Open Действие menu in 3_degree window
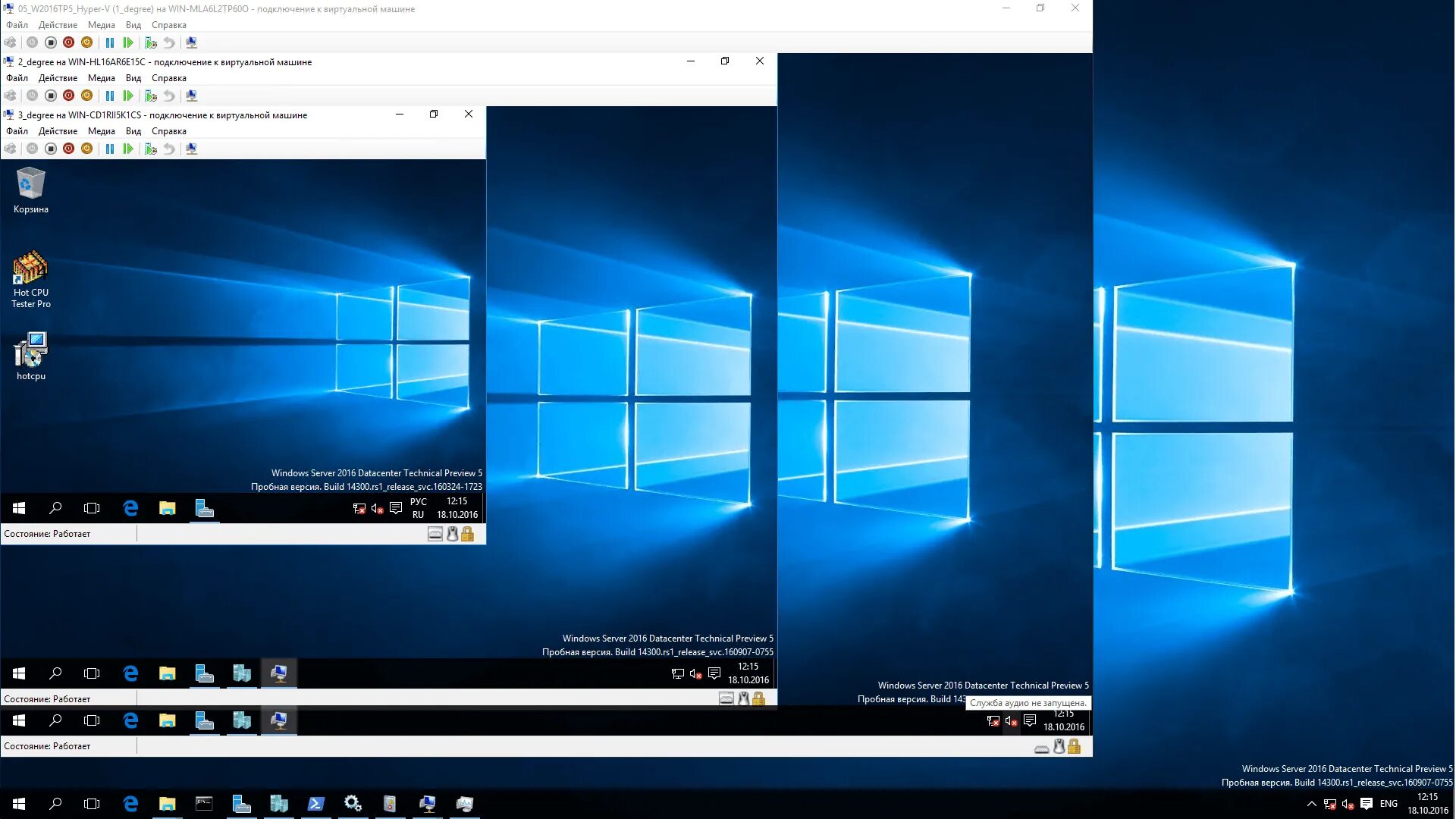 click(x=58, y=131)
